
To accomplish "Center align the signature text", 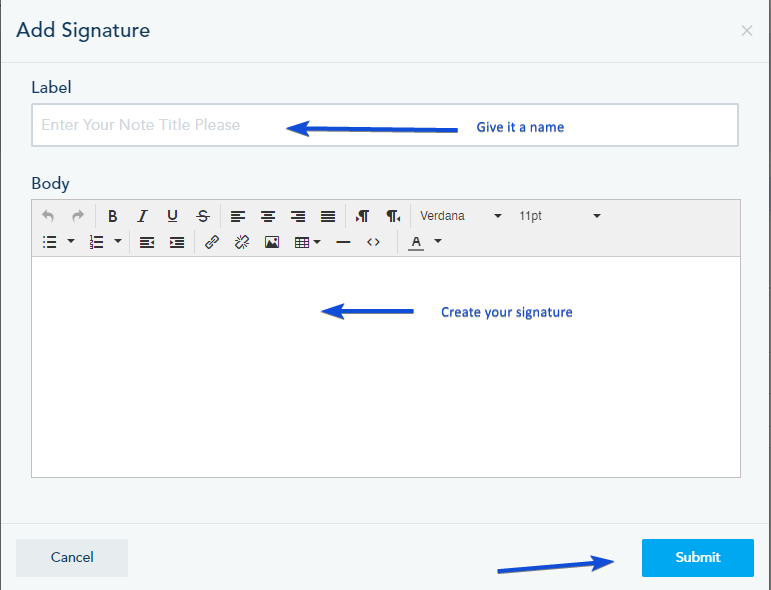I will 268,216.
